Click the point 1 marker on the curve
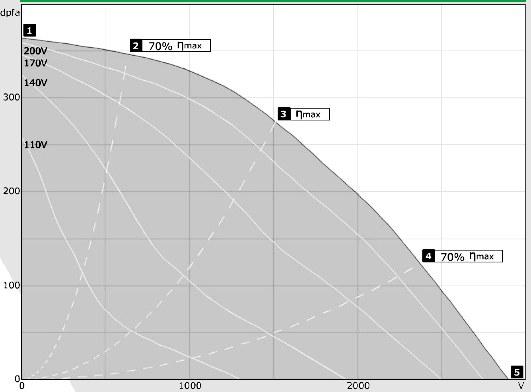This screenshot has width=531, height=392. pos(29,31)
